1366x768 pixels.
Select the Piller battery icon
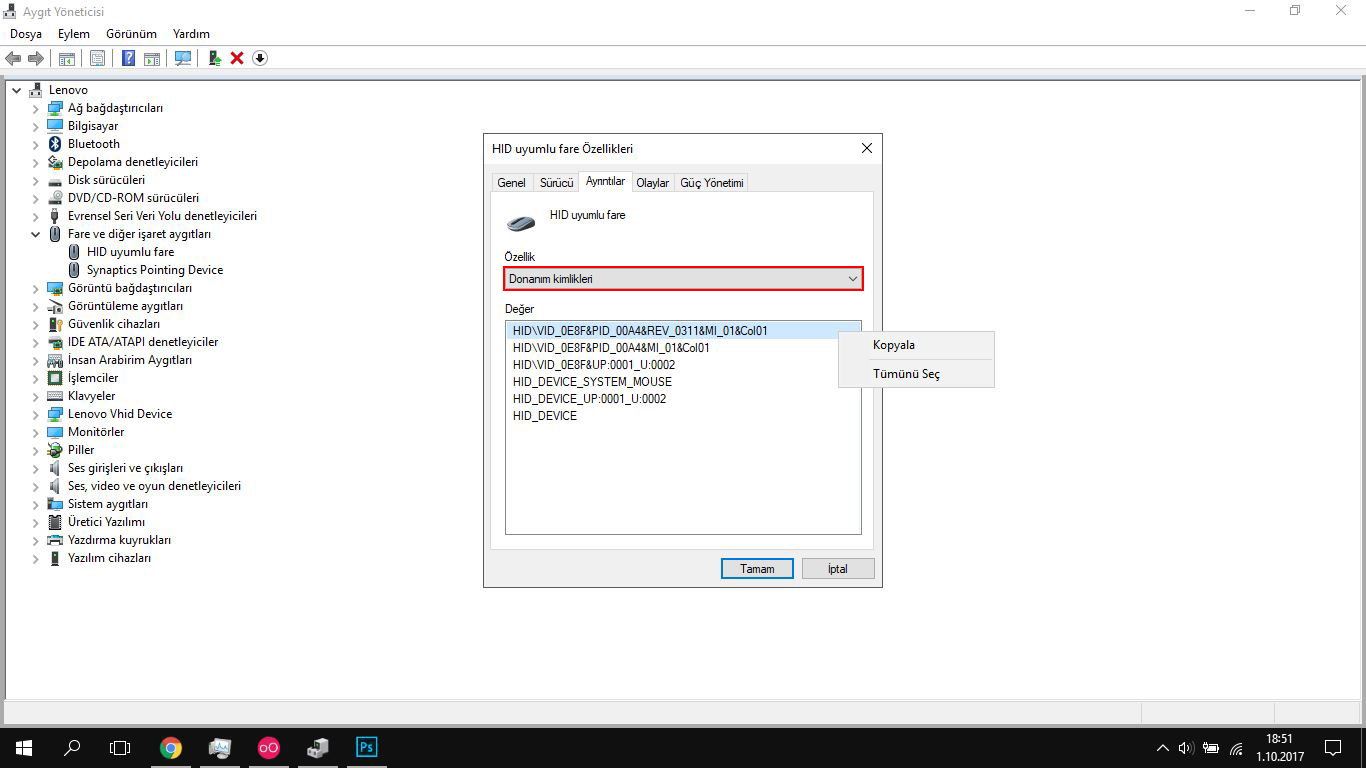55,450
